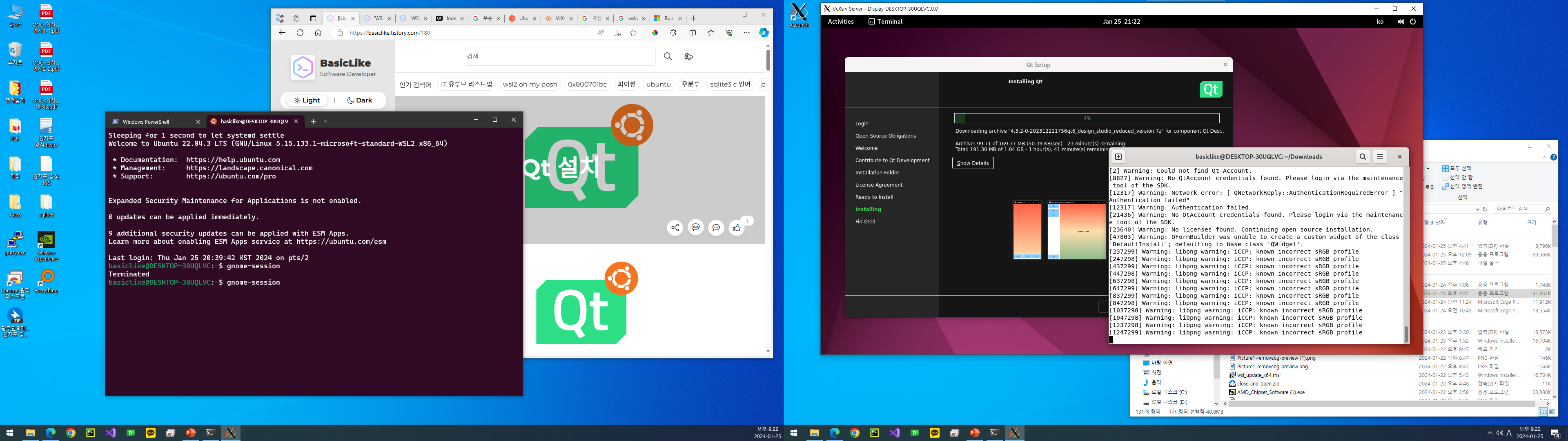Click the Show Details button
This screenshot has width=1568, height=441.
tap(972, 163)
